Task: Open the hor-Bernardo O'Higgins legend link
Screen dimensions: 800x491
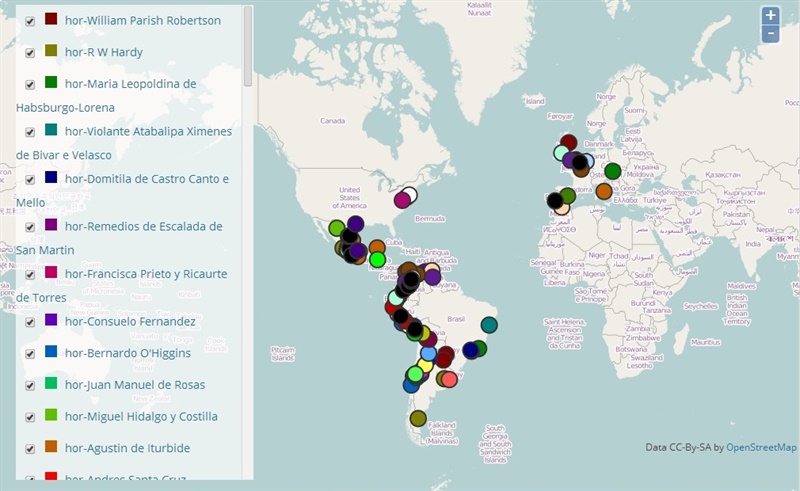Action: pyautogui.click(x=128, y=353)
